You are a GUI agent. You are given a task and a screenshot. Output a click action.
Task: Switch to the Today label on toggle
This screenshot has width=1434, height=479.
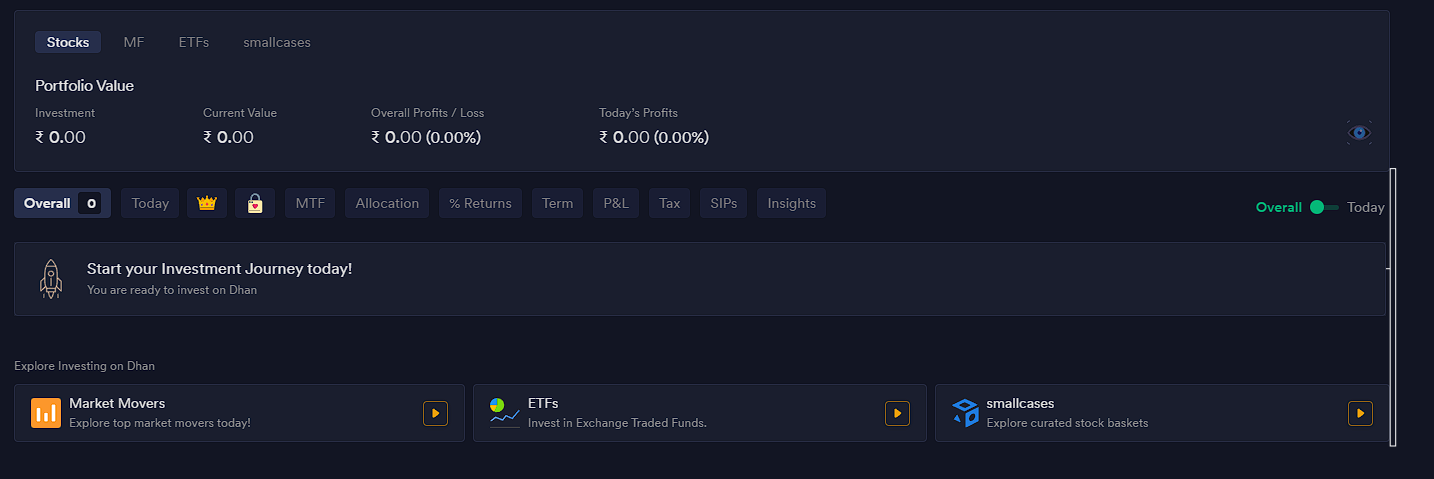1366,207
